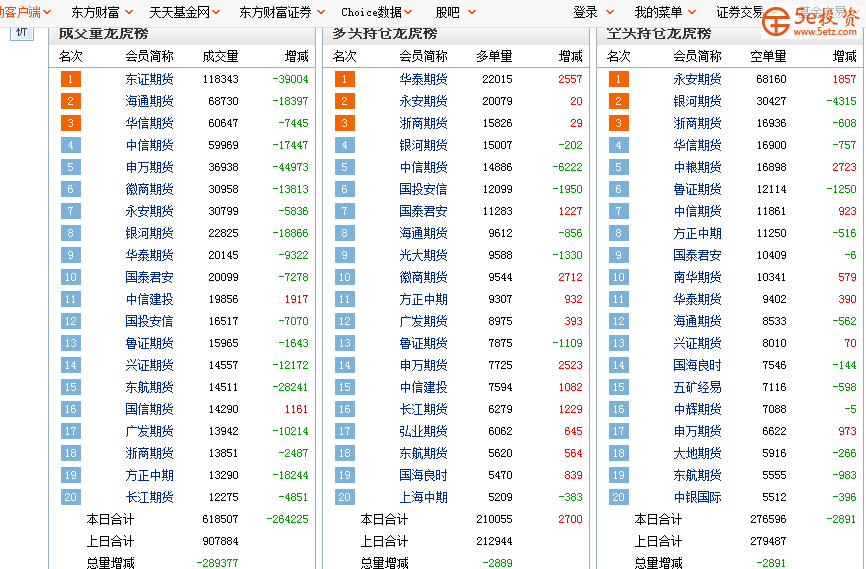This screenshot has height=569, width=866.
Task: Select short volume value 68160
Action: point(771,79)
